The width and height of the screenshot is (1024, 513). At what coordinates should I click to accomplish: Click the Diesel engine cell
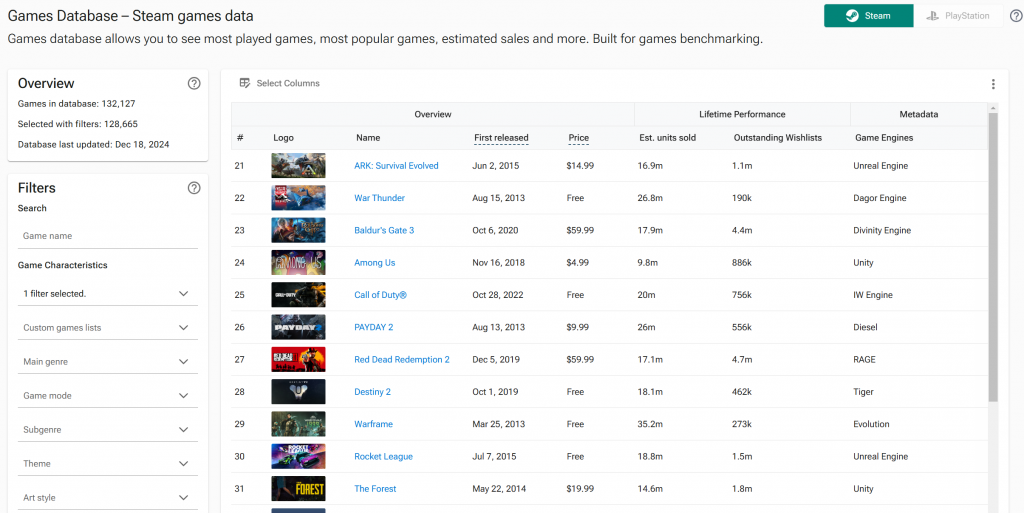coord(865,327)
